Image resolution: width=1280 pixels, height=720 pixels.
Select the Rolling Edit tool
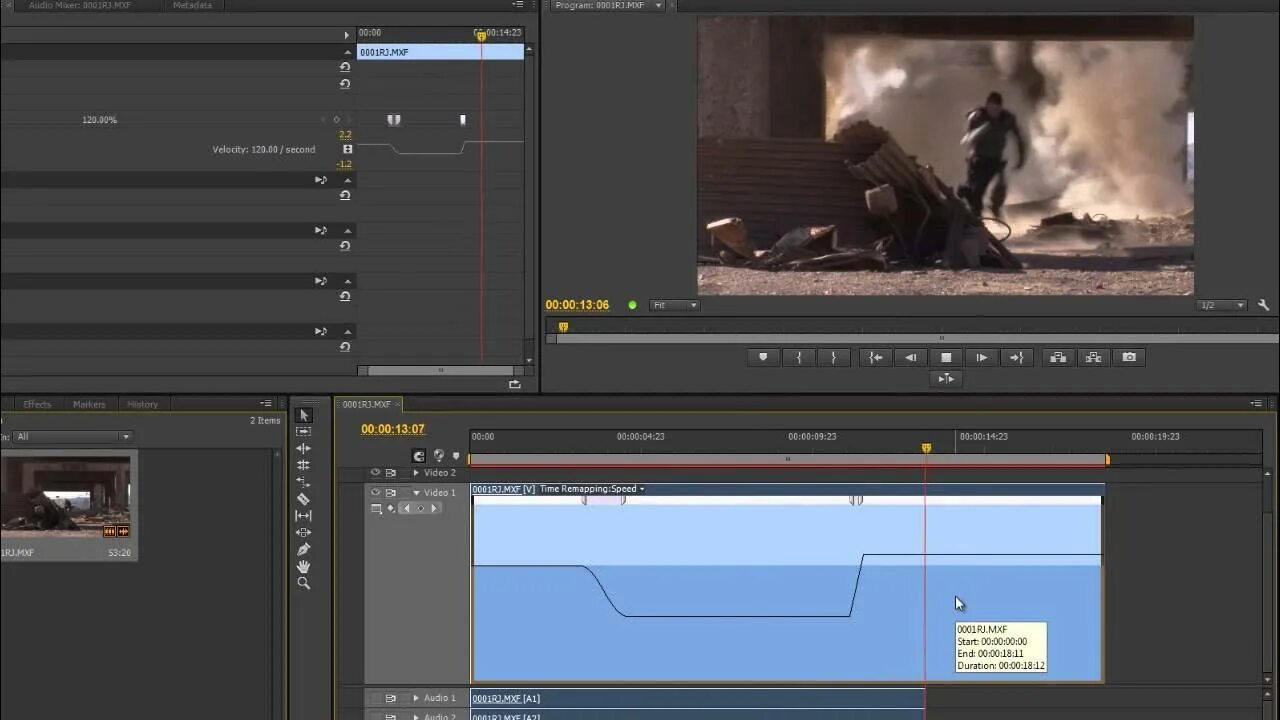click(304, 465)
